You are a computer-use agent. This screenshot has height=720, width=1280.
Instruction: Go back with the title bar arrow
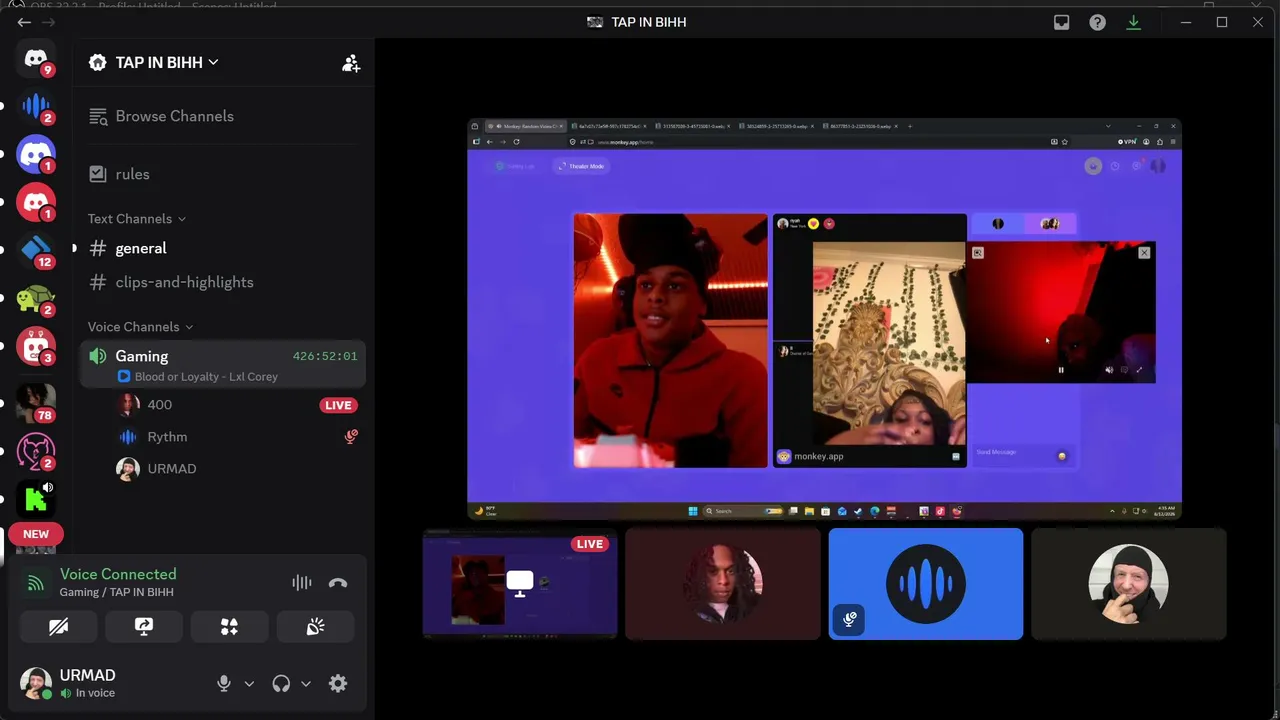pos(24,22)
